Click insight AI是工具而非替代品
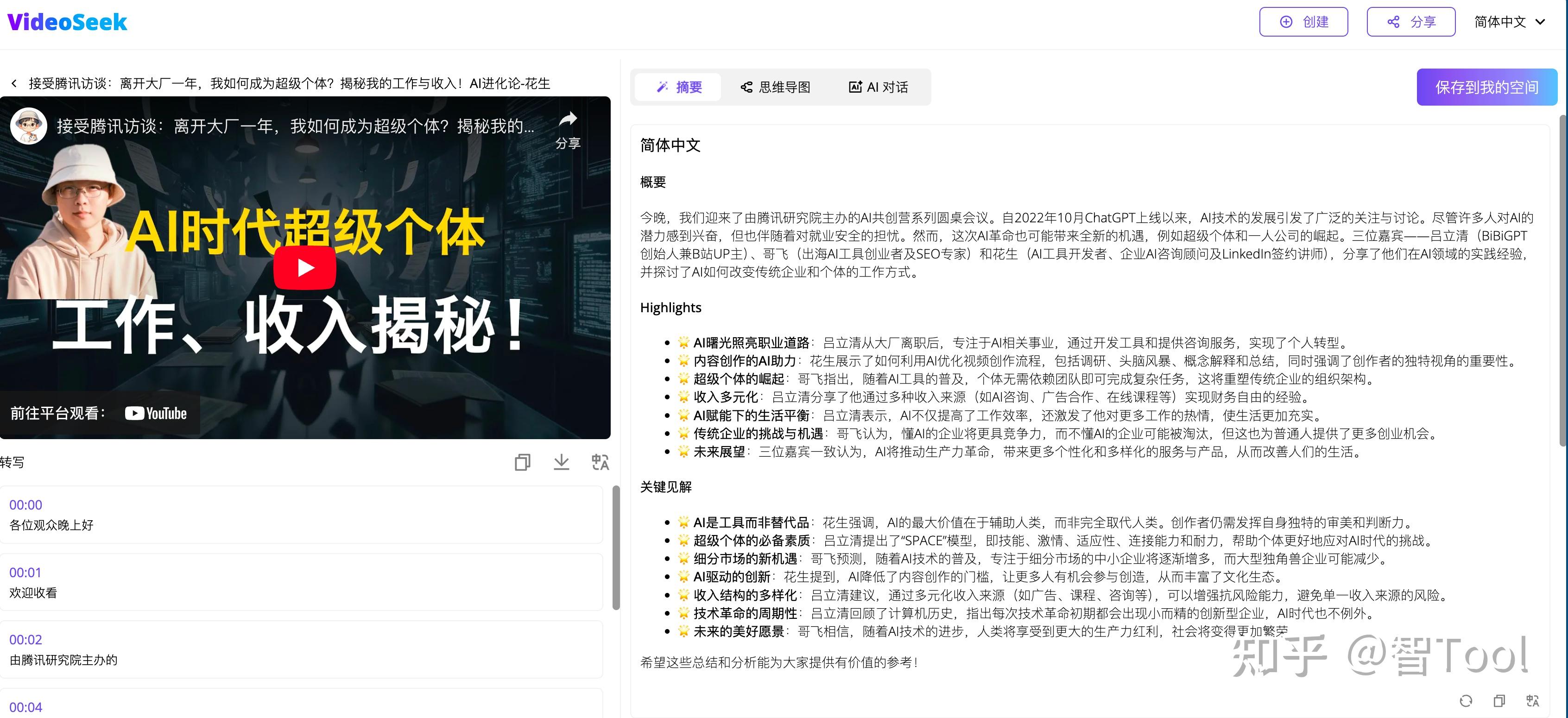Image resolution: width=1568 pixels, height=718 pixels. [752, 523]
